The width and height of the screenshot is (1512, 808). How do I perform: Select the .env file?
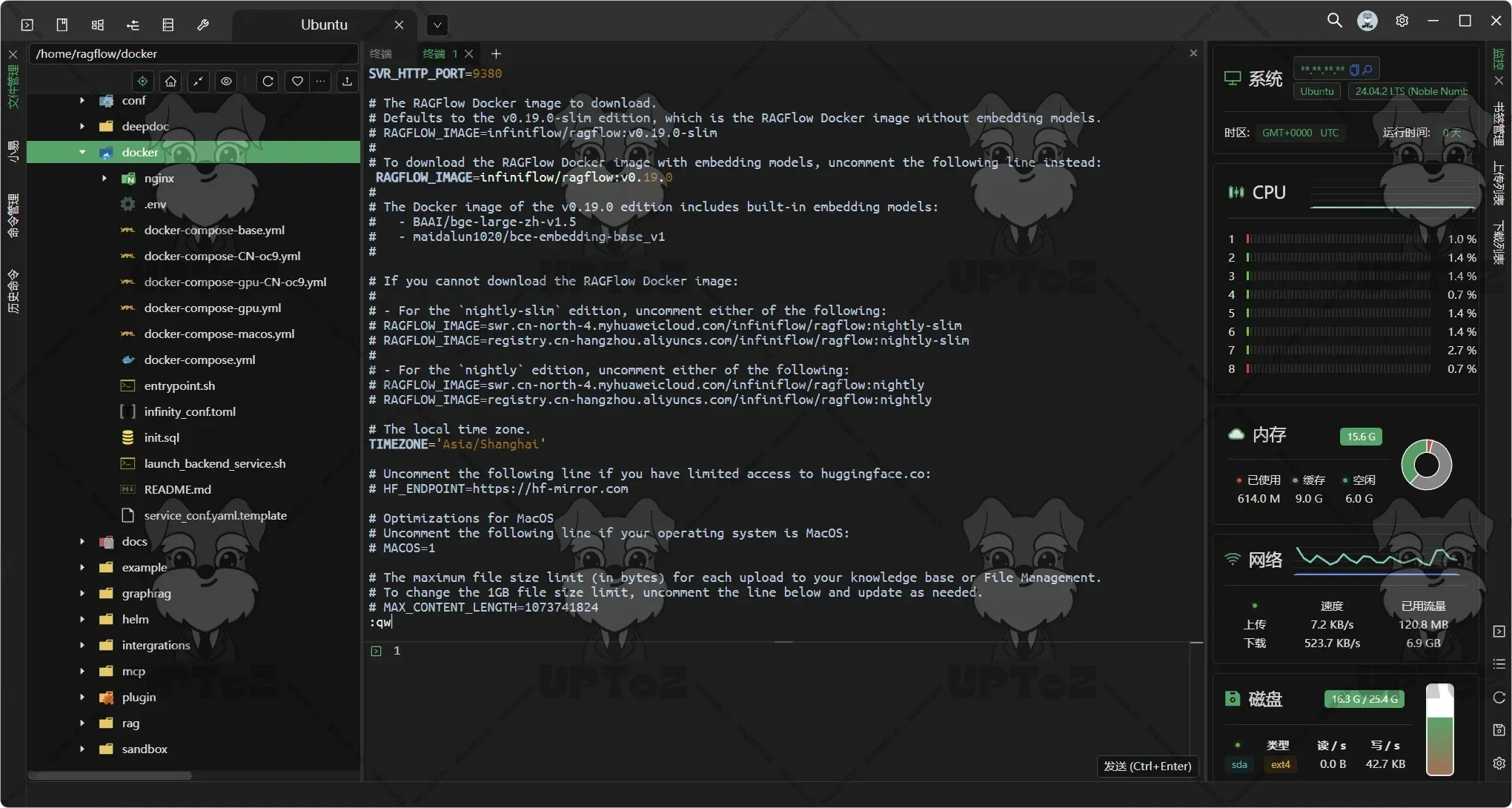click(x=155, y=204)
